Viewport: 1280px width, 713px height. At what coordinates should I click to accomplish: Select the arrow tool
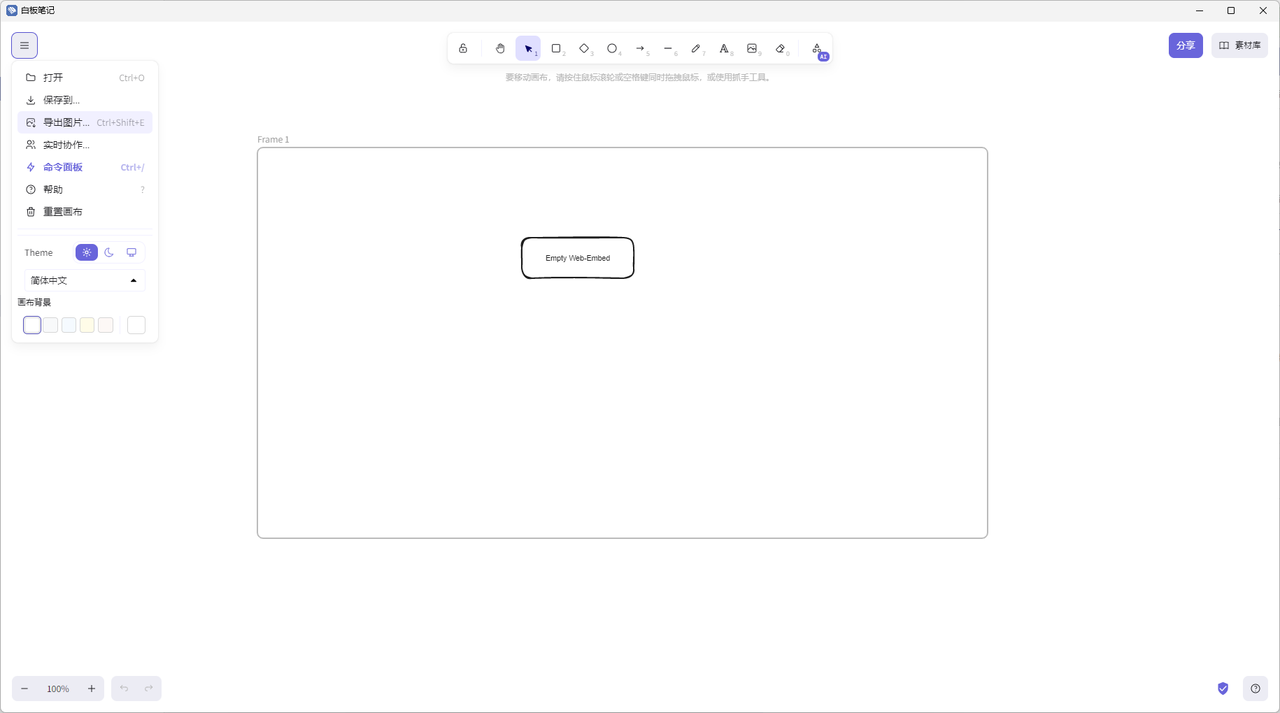[x=640, y=48]
